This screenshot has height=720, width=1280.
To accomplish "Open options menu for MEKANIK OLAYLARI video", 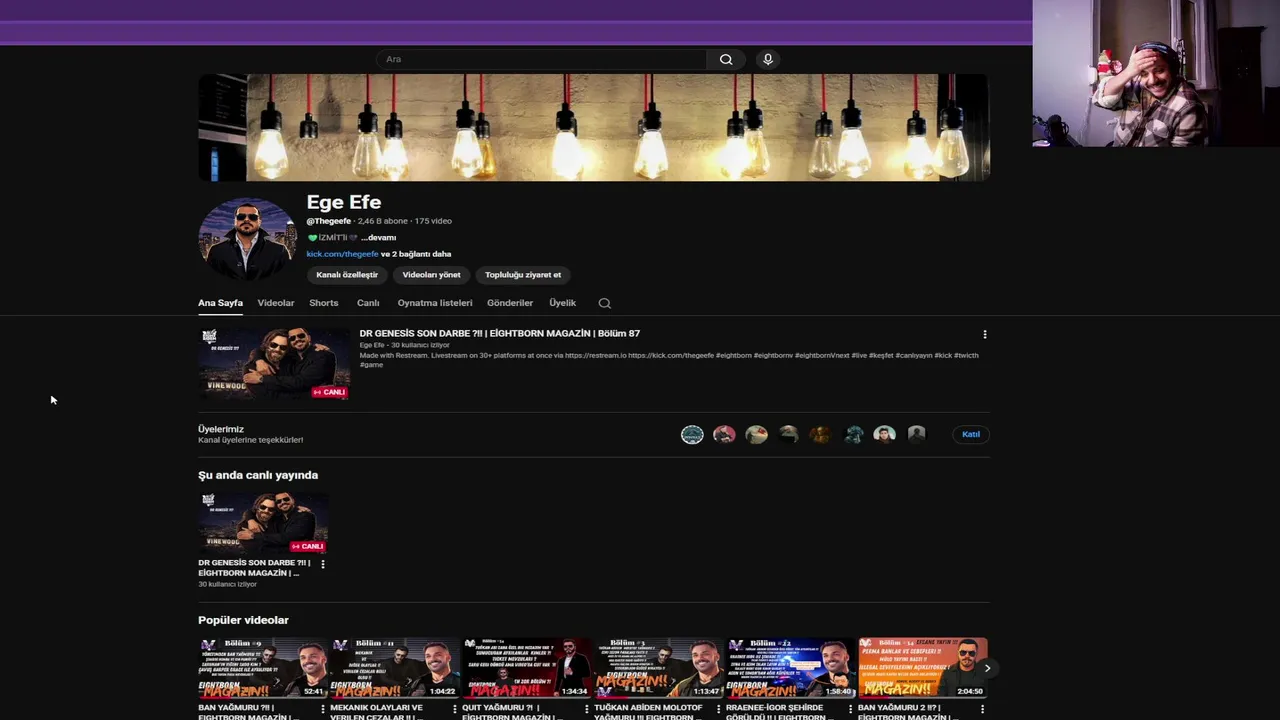I will pos(454,709).
